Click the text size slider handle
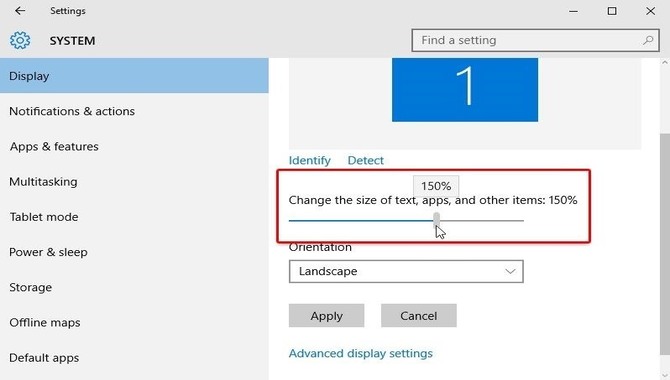This screenshot has width=670, height=380. pyautogui.click(x=436, y=220)
